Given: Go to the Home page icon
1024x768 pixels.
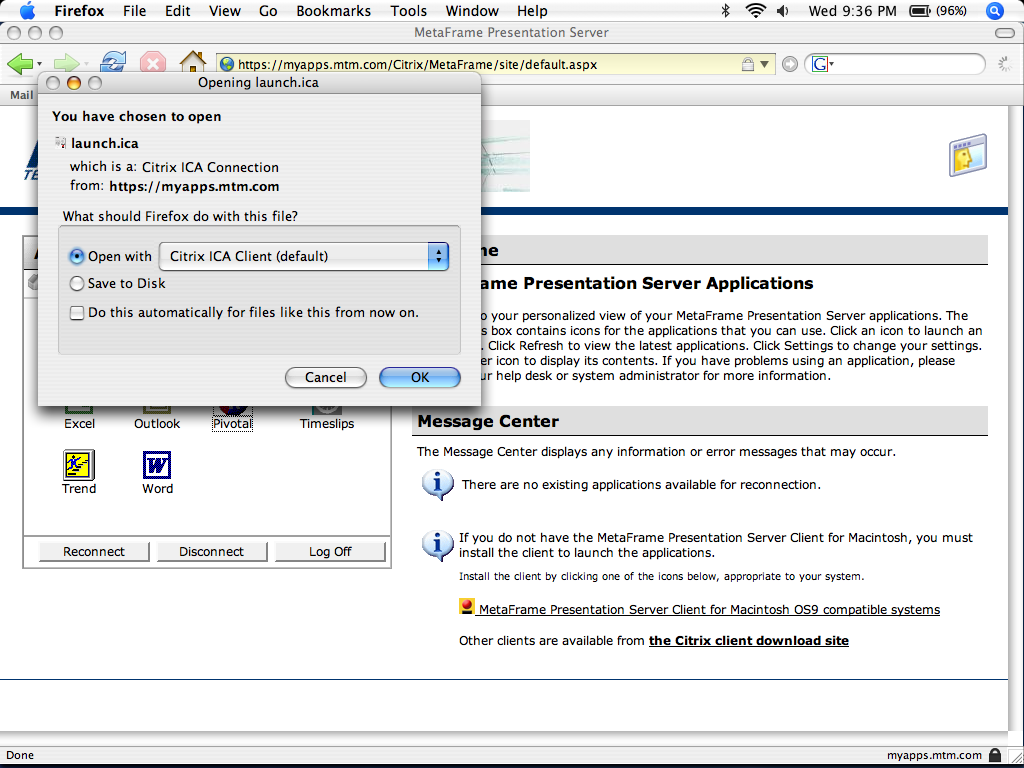Looking at the screenshot, I should pos(193,63).
